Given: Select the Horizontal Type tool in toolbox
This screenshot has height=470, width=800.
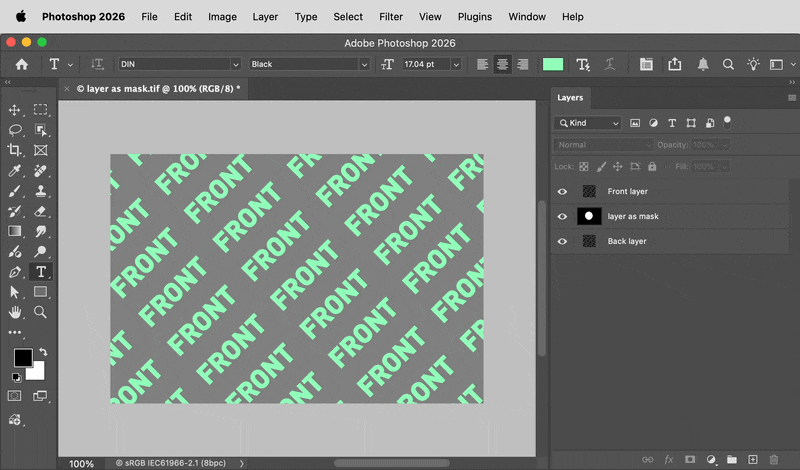Looking at the screenshot, I should click(40, 271).
